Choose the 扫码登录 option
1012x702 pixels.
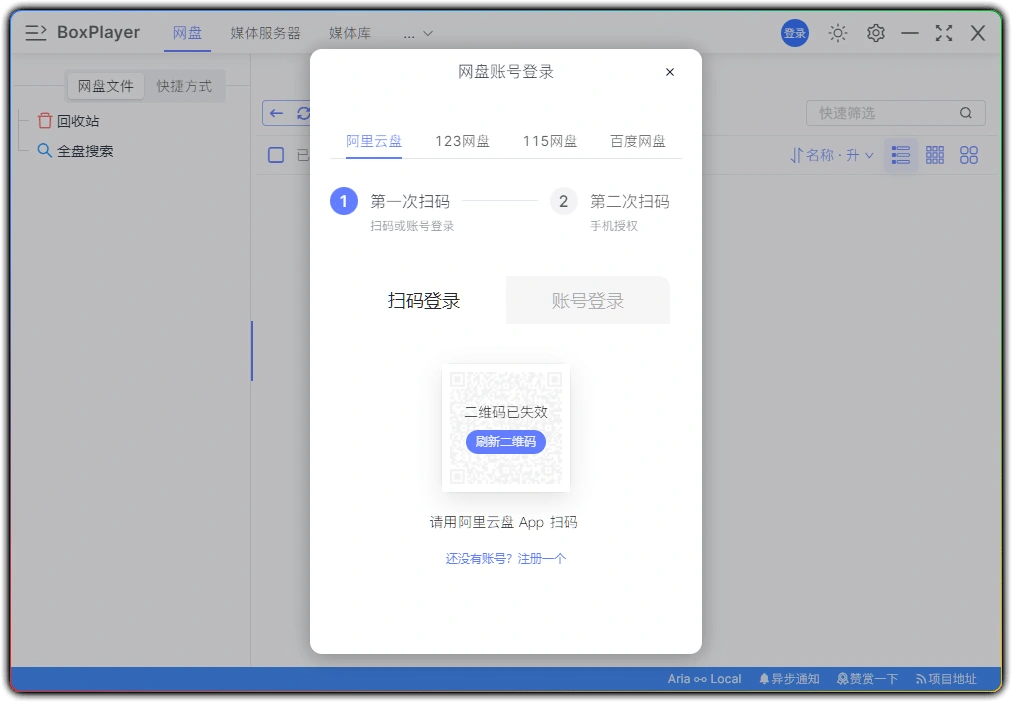424,301
